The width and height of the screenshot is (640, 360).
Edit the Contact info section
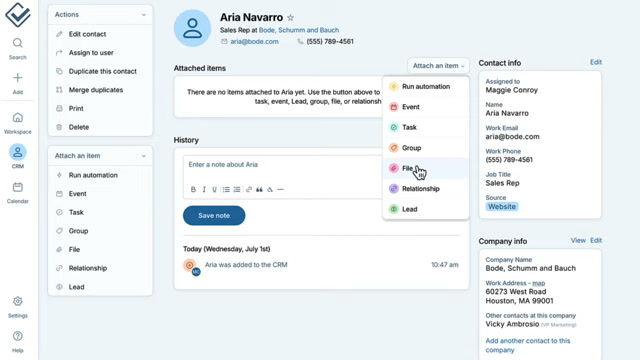point(596,62)
